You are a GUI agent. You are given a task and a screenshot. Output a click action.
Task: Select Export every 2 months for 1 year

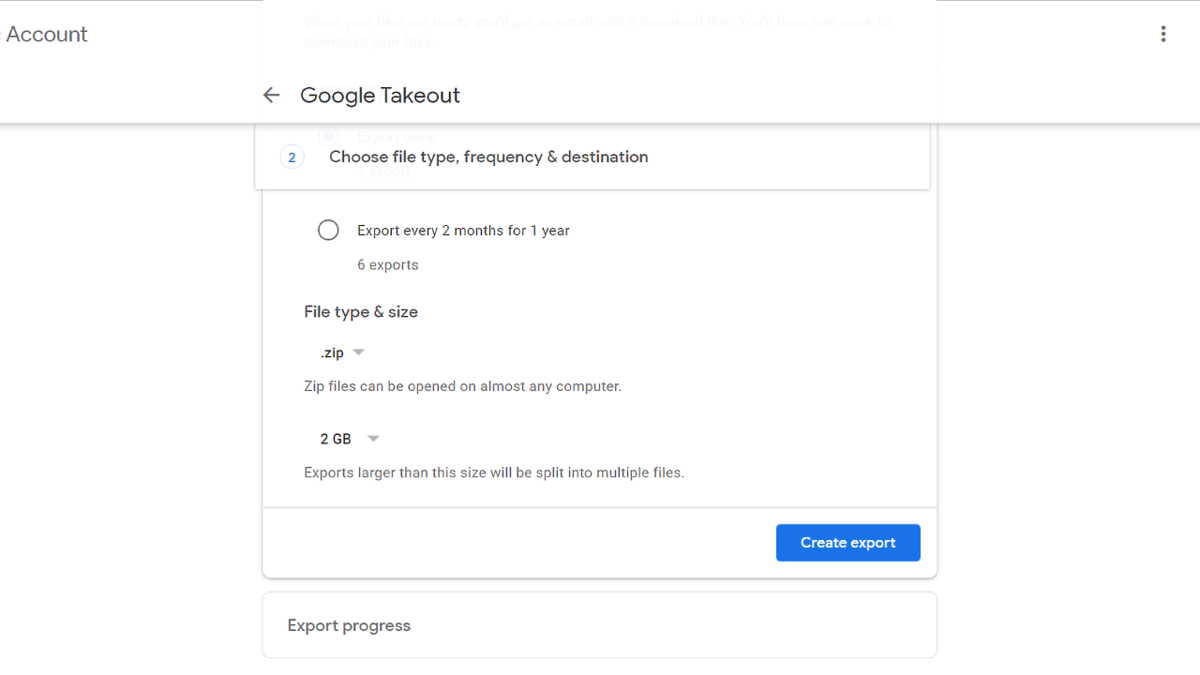(x=328, y=230)
